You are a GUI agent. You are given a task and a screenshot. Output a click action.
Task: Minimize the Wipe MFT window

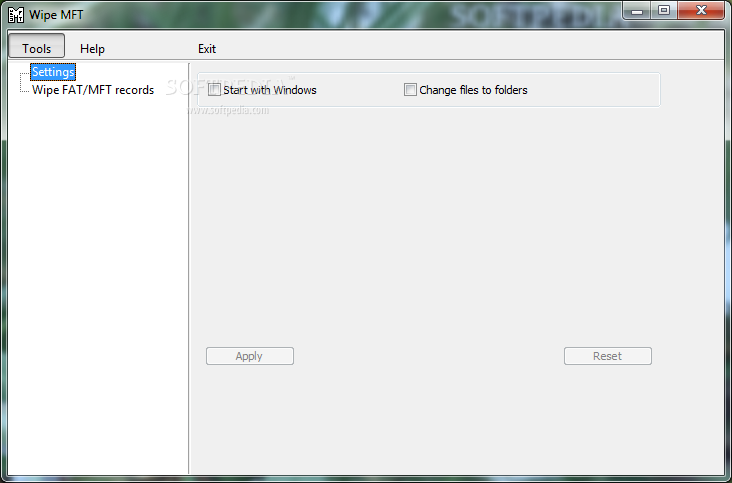(x=637, y=10)
